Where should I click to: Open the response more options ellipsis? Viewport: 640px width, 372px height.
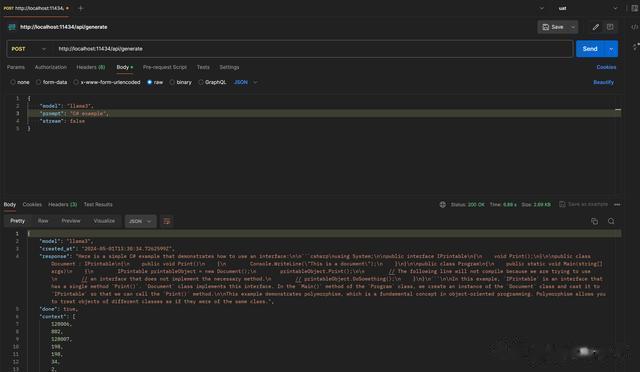pos(617,205)
